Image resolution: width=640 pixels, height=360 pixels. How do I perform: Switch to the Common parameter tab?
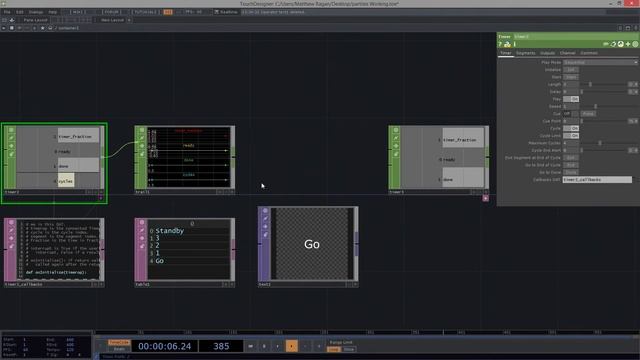[589, 53]
